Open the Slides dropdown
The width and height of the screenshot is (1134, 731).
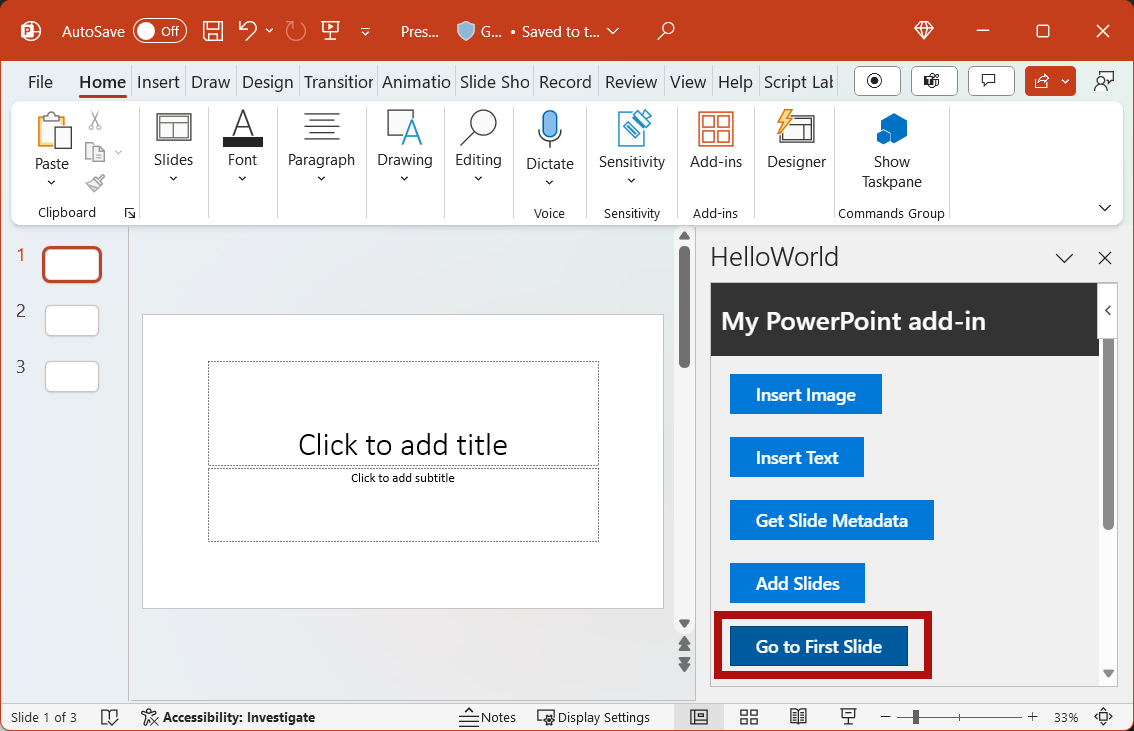(x=174, y=148)
